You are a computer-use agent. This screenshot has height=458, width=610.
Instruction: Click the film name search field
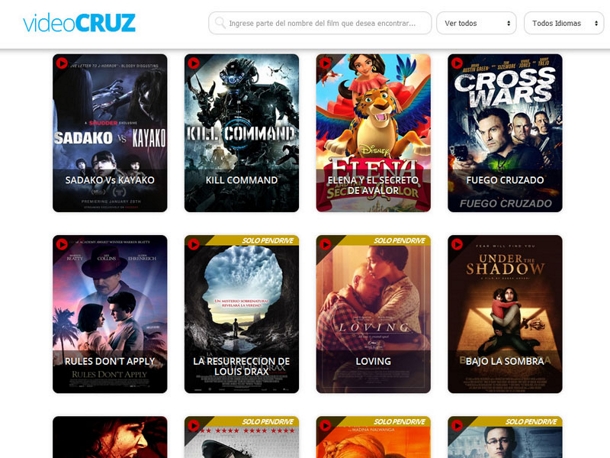[x=326, y=23]
